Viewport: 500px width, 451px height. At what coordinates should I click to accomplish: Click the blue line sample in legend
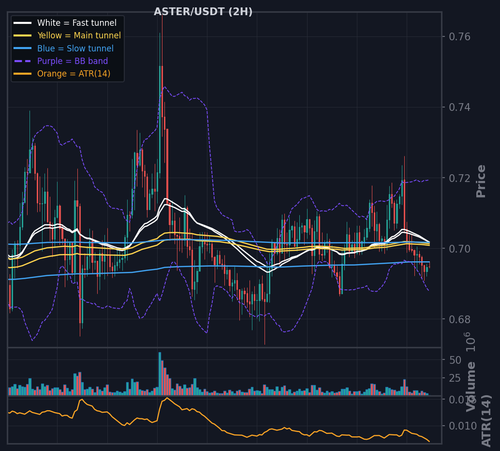click(23, 48)
